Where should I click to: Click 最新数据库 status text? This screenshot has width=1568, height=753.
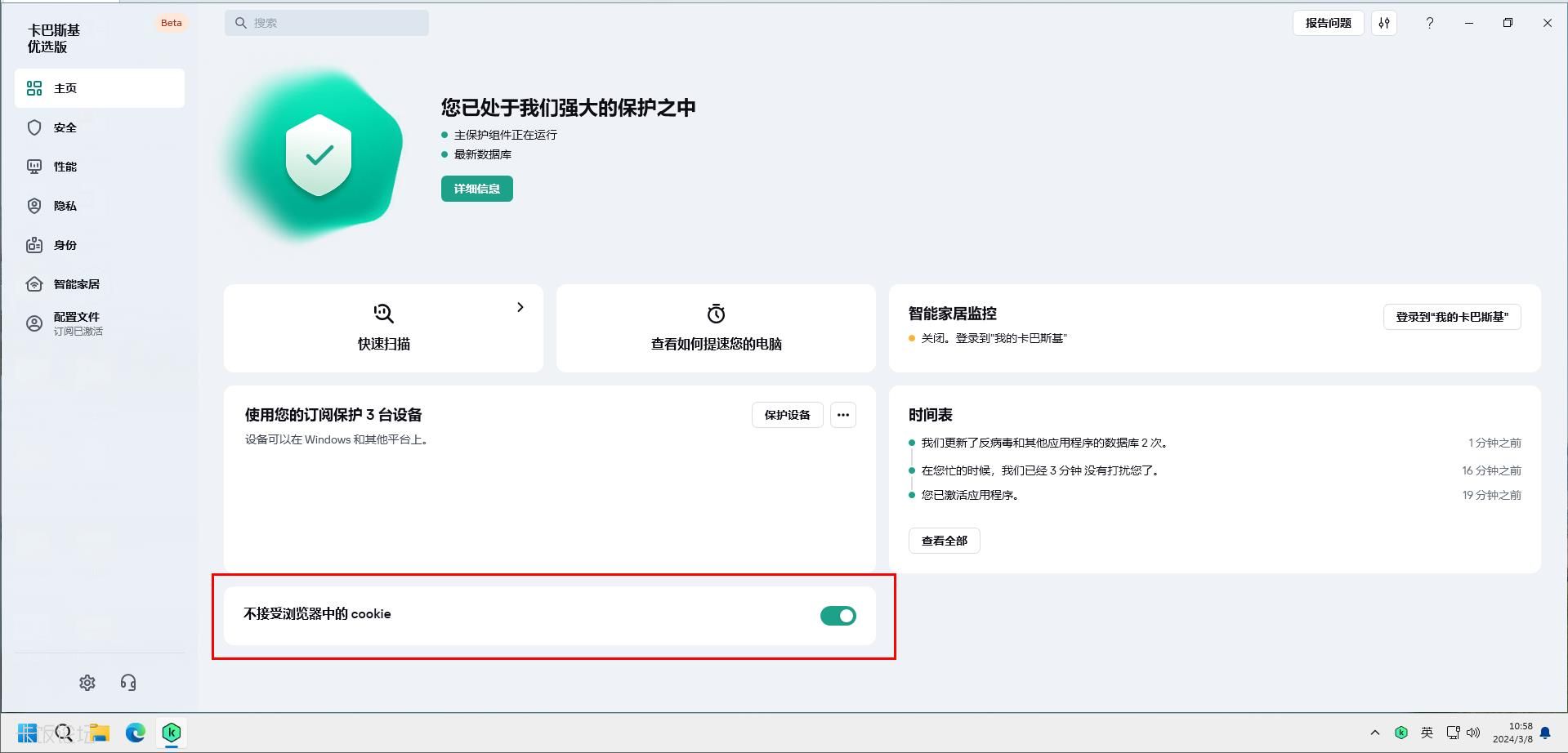tap(483, 154)
